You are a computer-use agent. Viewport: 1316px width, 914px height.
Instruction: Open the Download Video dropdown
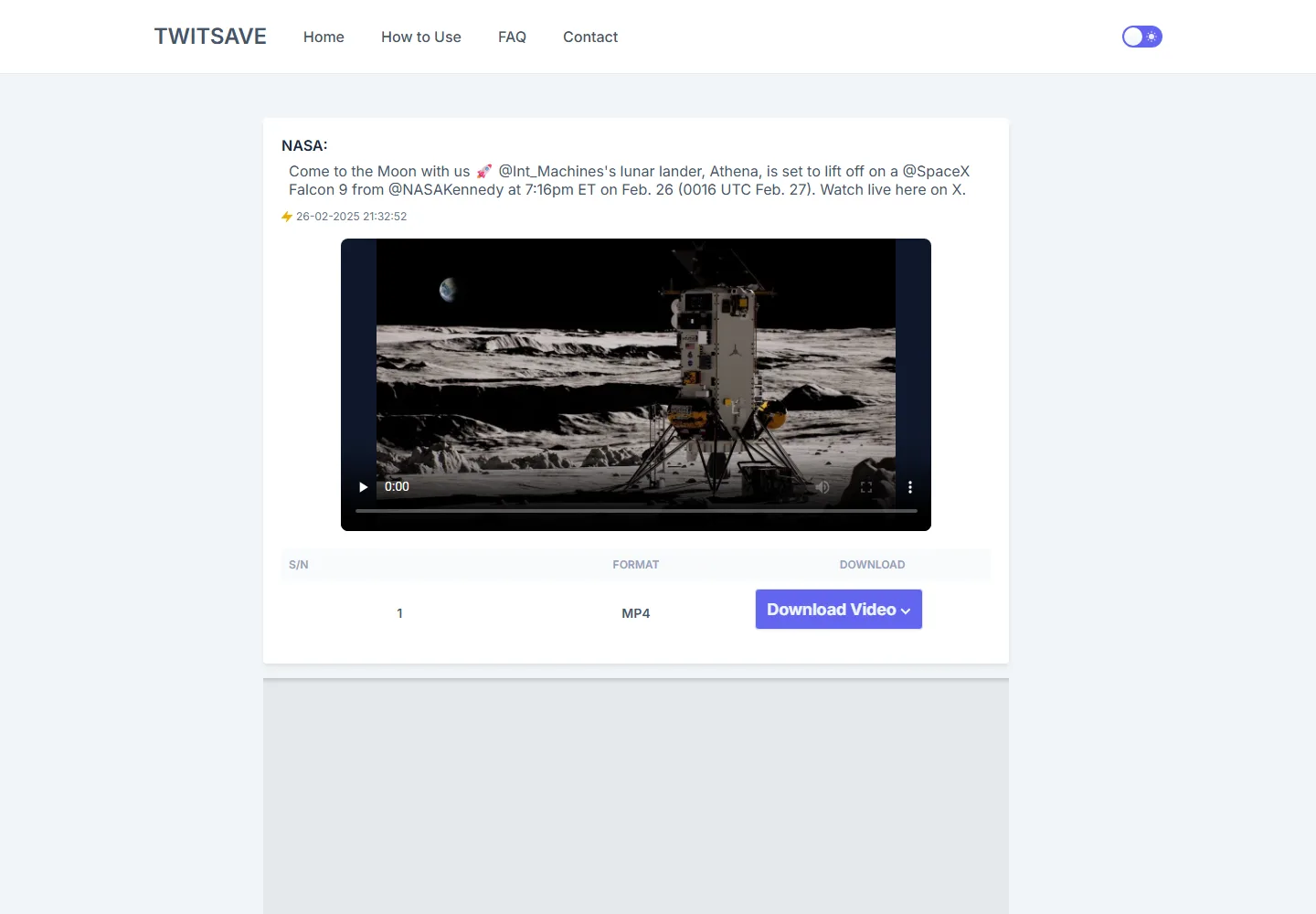click(x=839, y=610)
